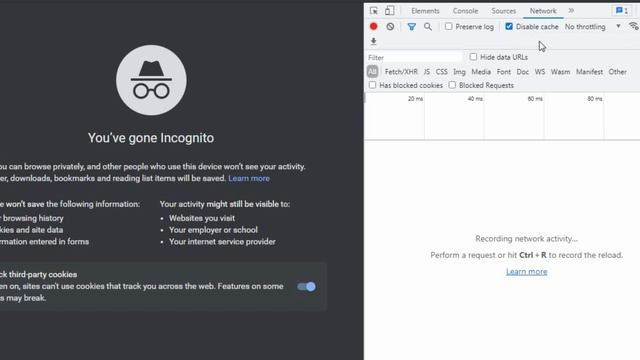This screenshot has height=360, width=640.
Task: Toggle the filter funnel icon
Action: click(411, 27)
